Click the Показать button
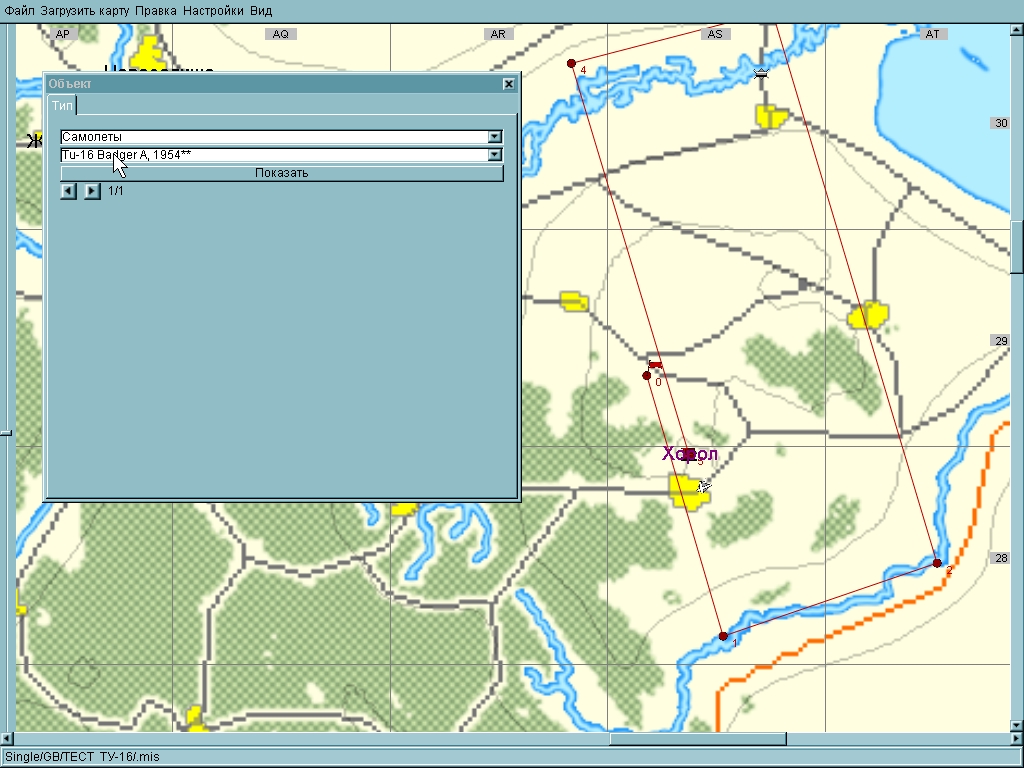Image resolution: width=1024 pixels, height=768 pixels. pyautogui.click(x=281, y=173)
